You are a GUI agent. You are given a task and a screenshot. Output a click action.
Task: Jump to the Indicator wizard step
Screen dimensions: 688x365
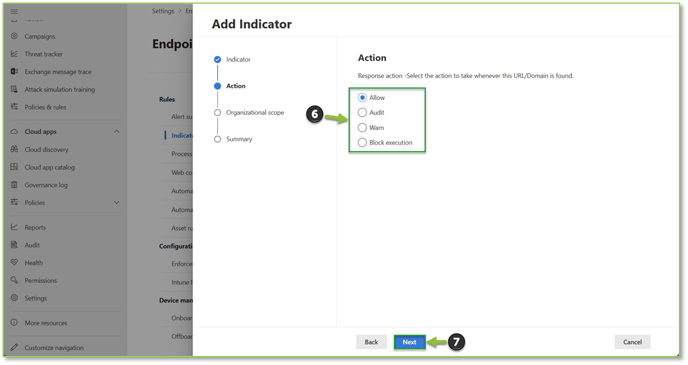pyautogui.click(x=238, y=59)
